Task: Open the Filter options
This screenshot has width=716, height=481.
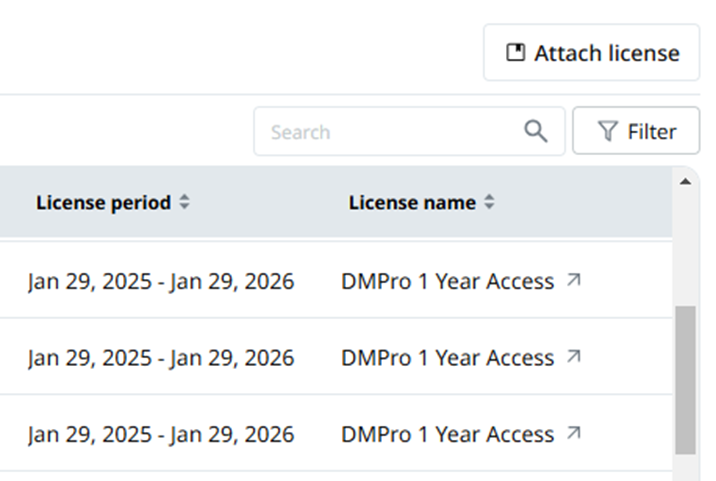Action: 636,131
